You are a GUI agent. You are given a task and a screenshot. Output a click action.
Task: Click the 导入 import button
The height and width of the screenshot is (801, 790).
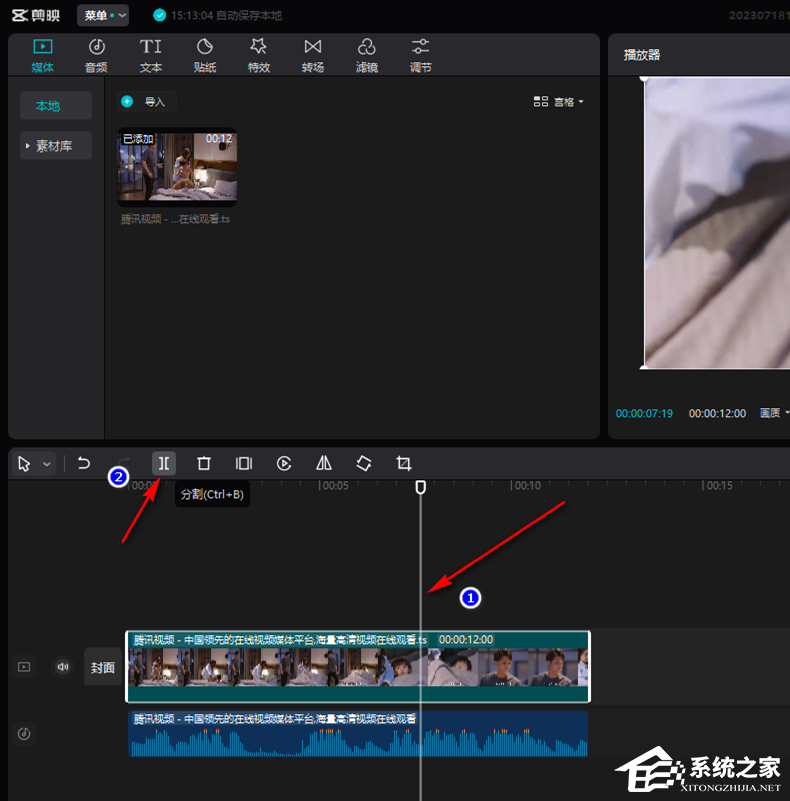coord(147,102)
